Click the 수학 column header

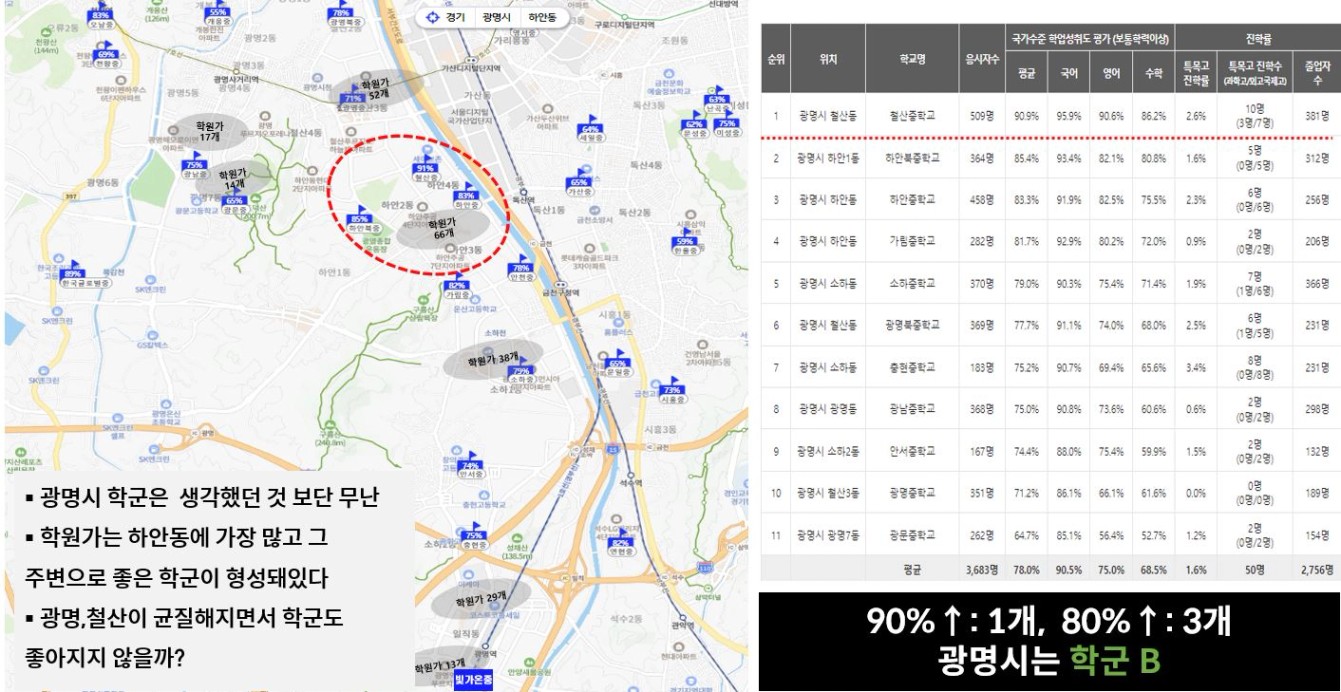[x=1153, y=72]
